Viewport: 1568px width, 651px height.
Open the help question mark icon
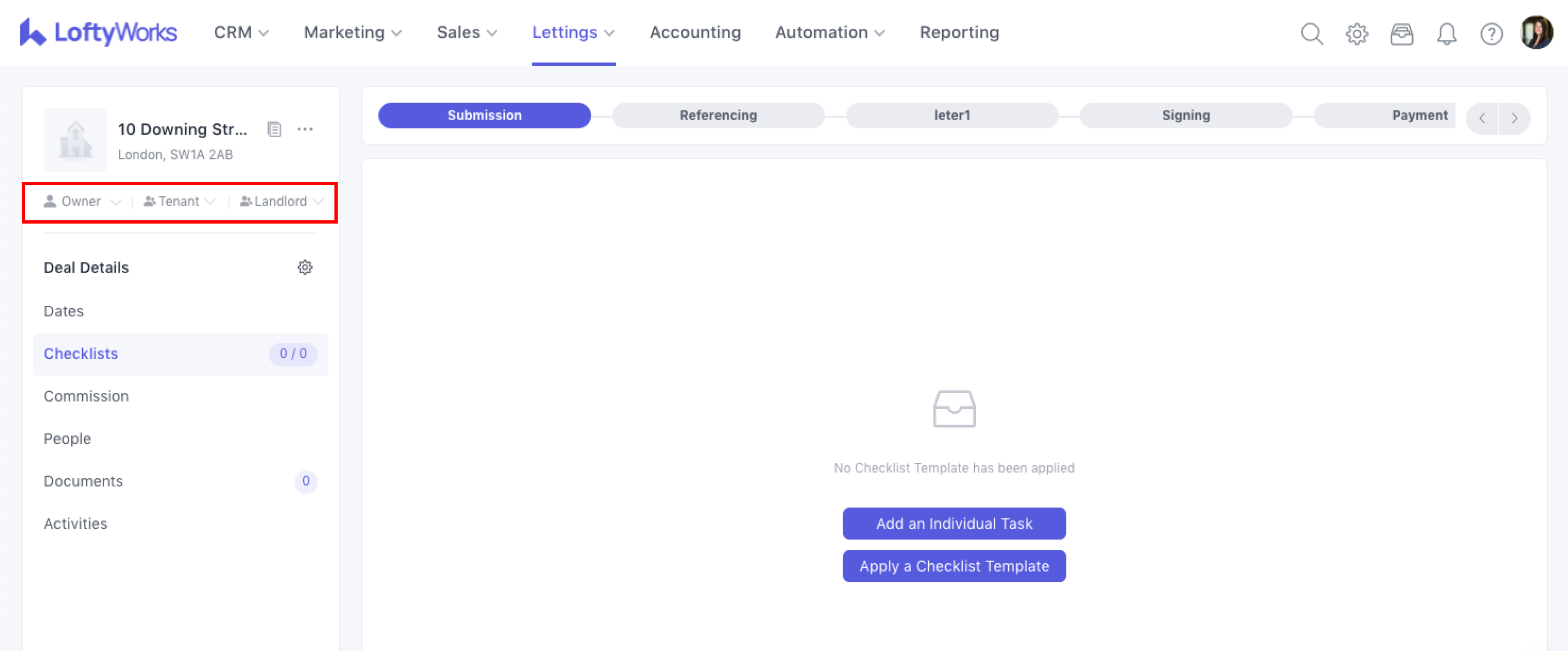[x=1491, y=34]
